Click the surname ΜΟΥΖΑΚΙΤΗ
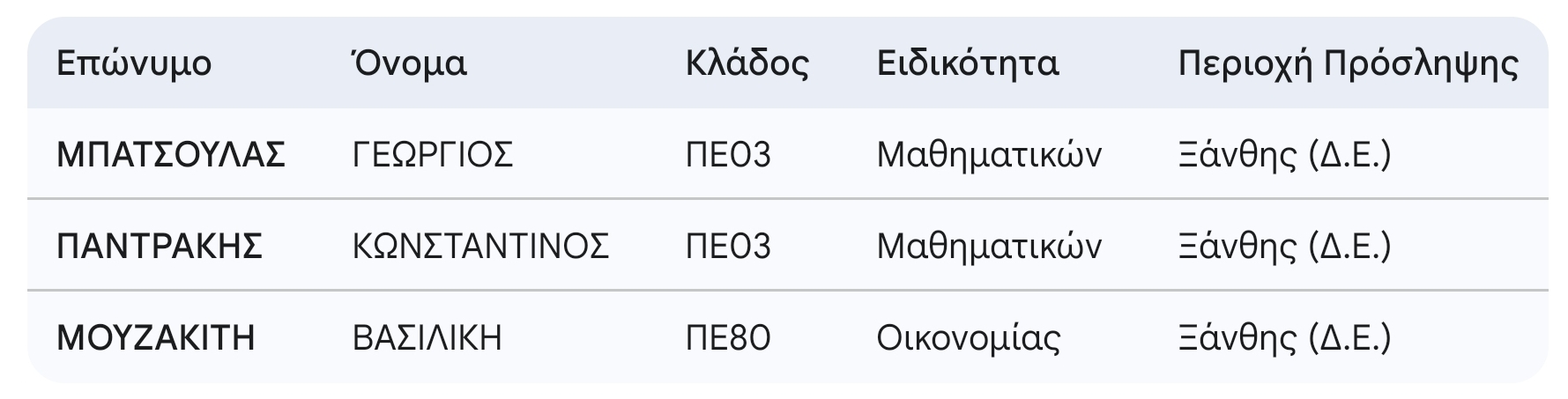 pos(156,338)
